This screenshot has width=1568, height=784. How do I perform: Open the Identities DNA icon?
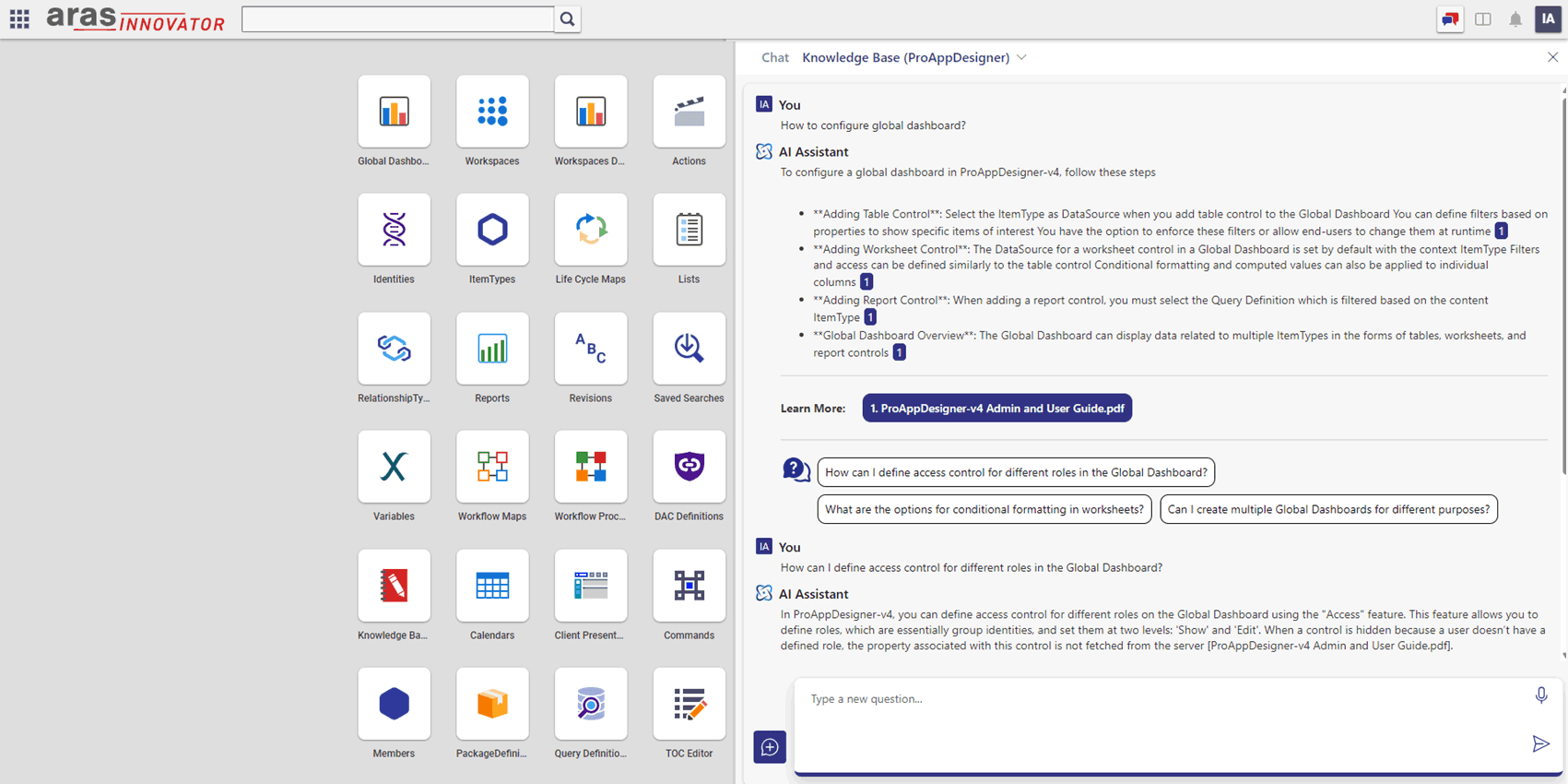394,230
